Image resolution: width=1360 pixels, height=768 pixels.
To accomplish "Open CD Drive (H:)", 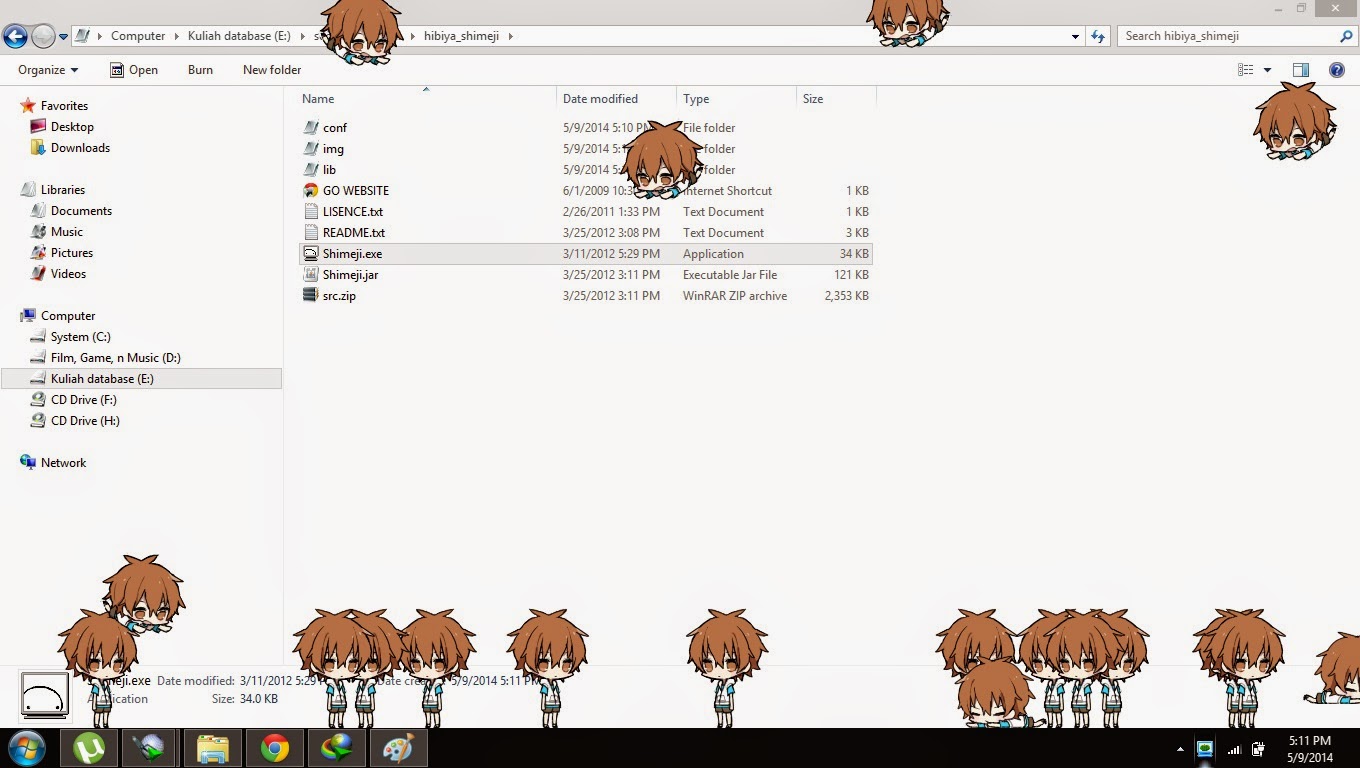I will click(x=85, y=421).
